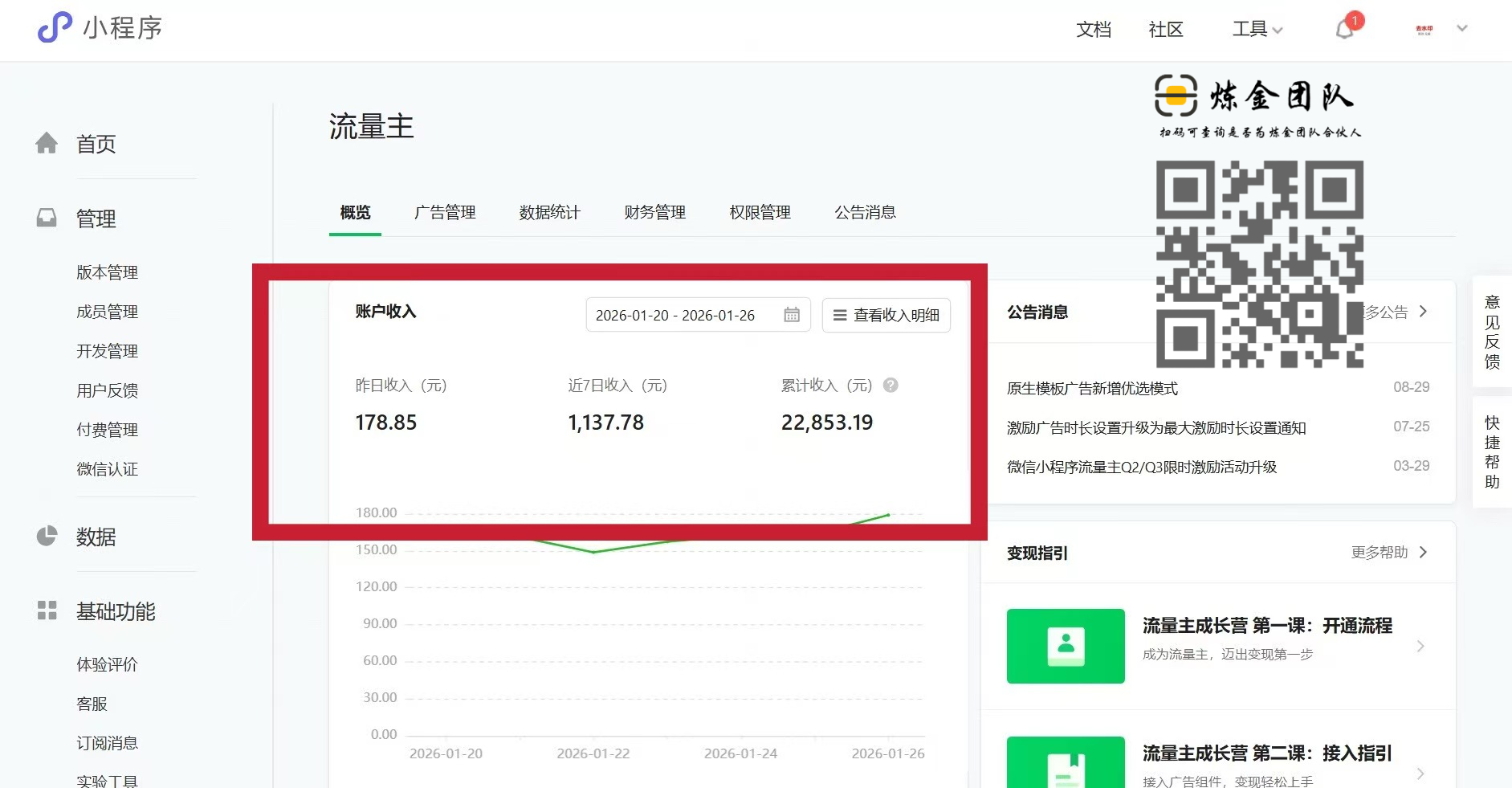Open announcement about 激励广告时长设置升级
This screenshot has height=788, width=1512.
click(x=1156, y=427)
